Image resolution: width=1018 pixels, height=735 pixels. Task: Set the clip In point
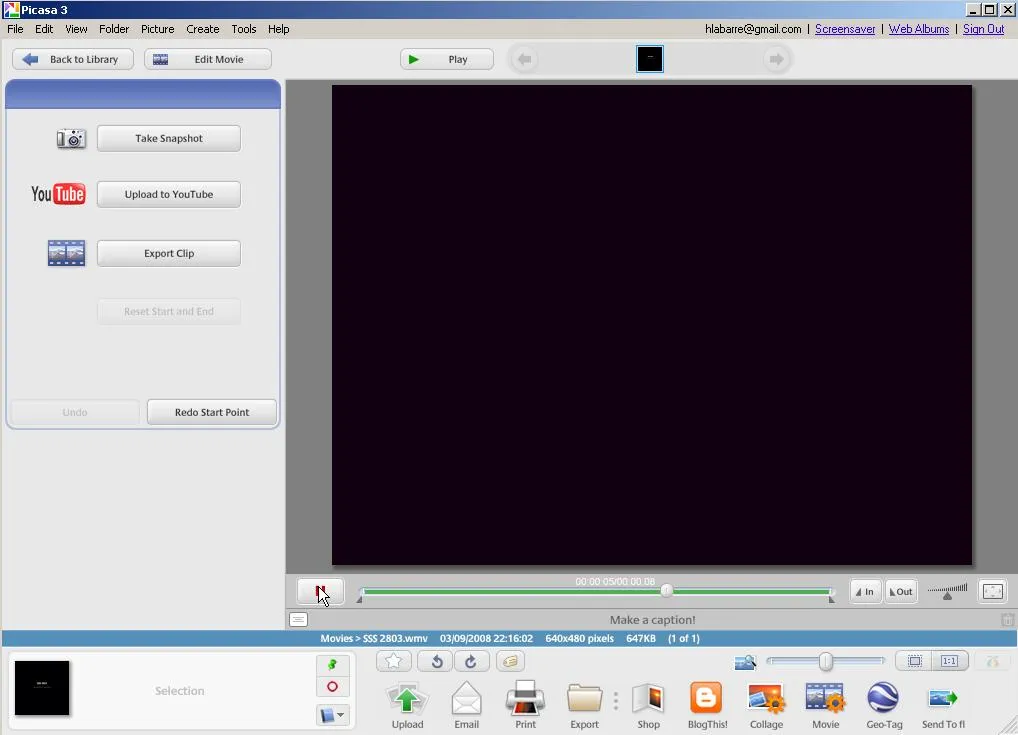point(865,592)
